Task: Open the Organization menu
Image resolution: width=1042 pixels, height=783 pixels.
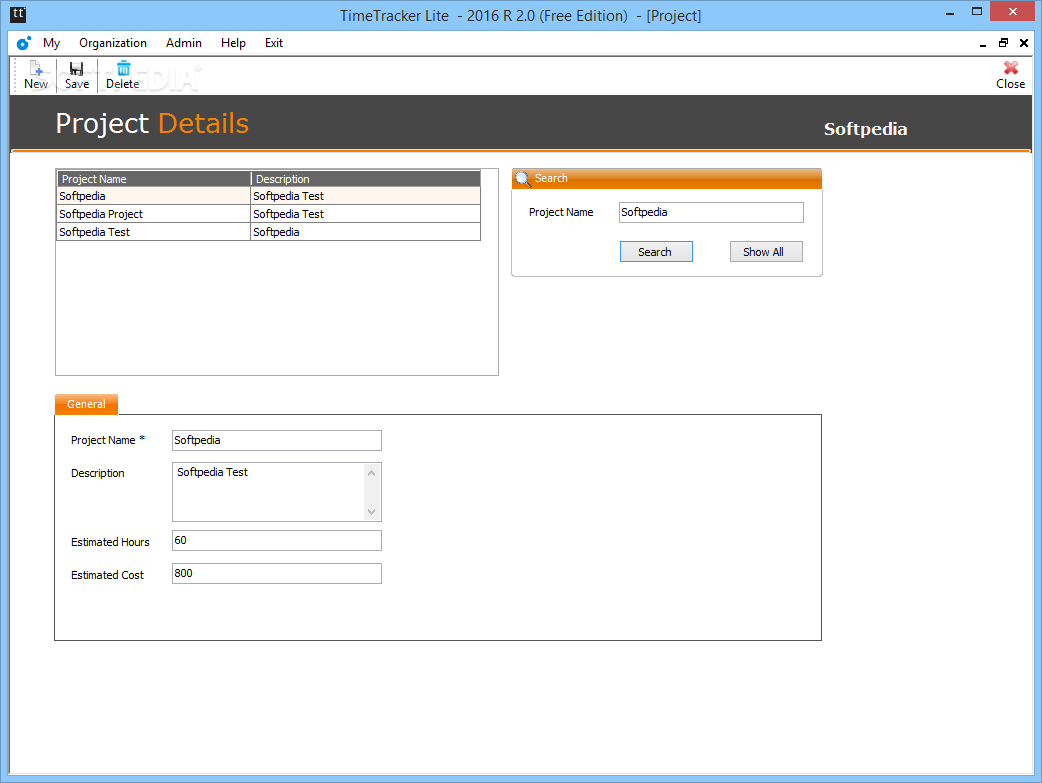Action: click(113, 43)
